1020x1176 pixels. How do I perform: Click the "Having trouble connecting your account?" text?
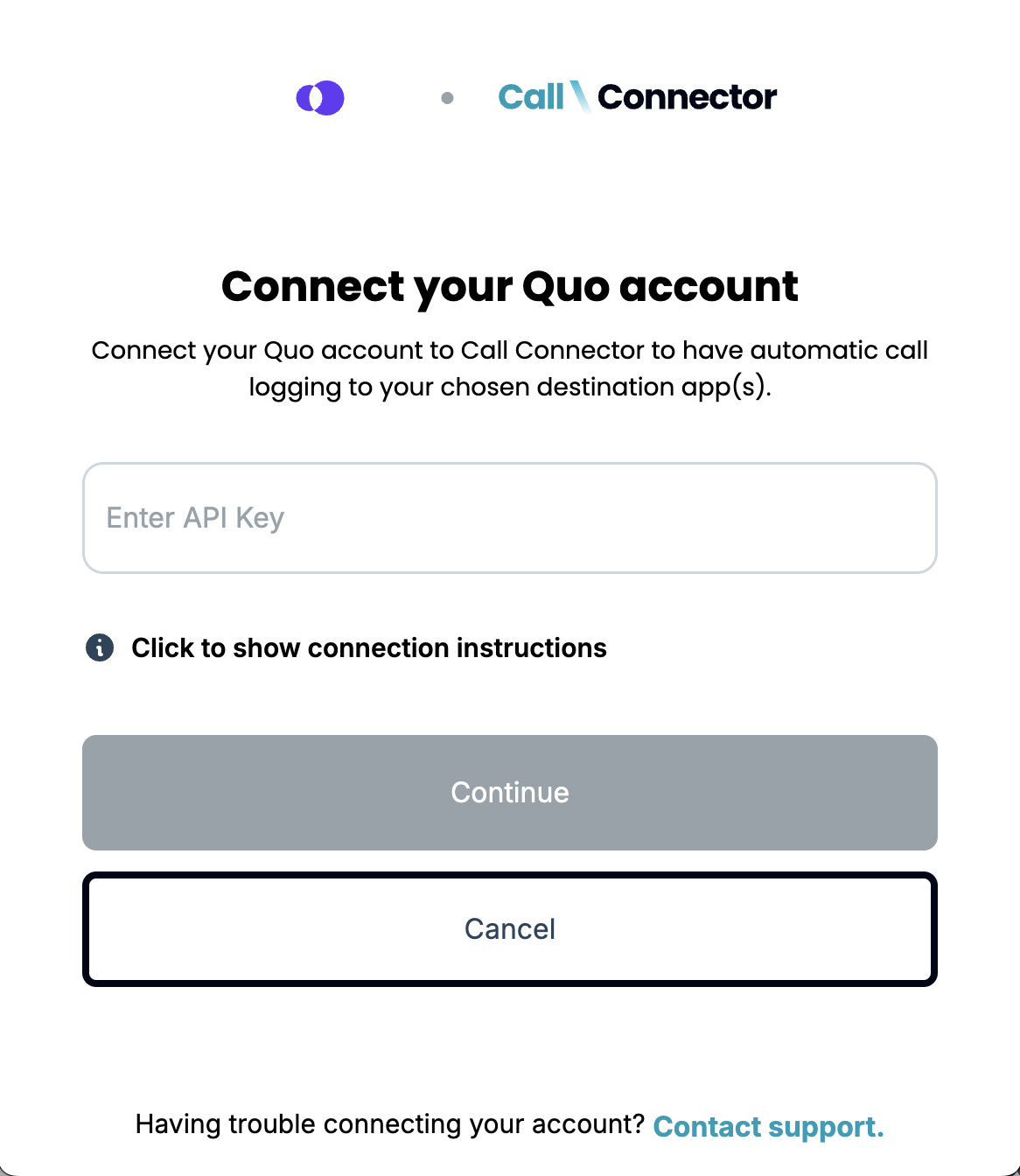pos(389,1124)
